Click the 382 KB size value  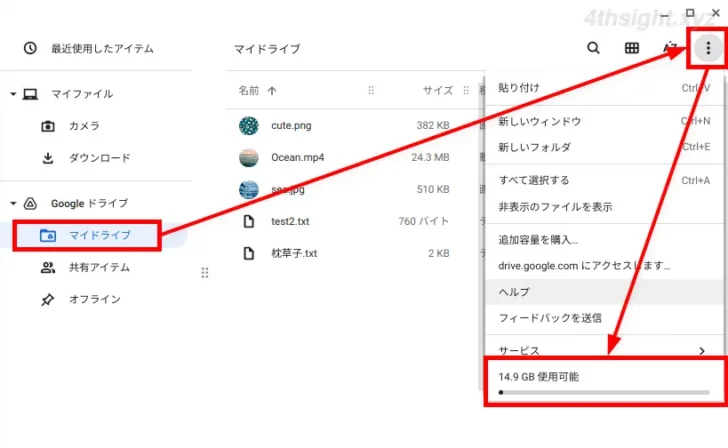[433, 125]
